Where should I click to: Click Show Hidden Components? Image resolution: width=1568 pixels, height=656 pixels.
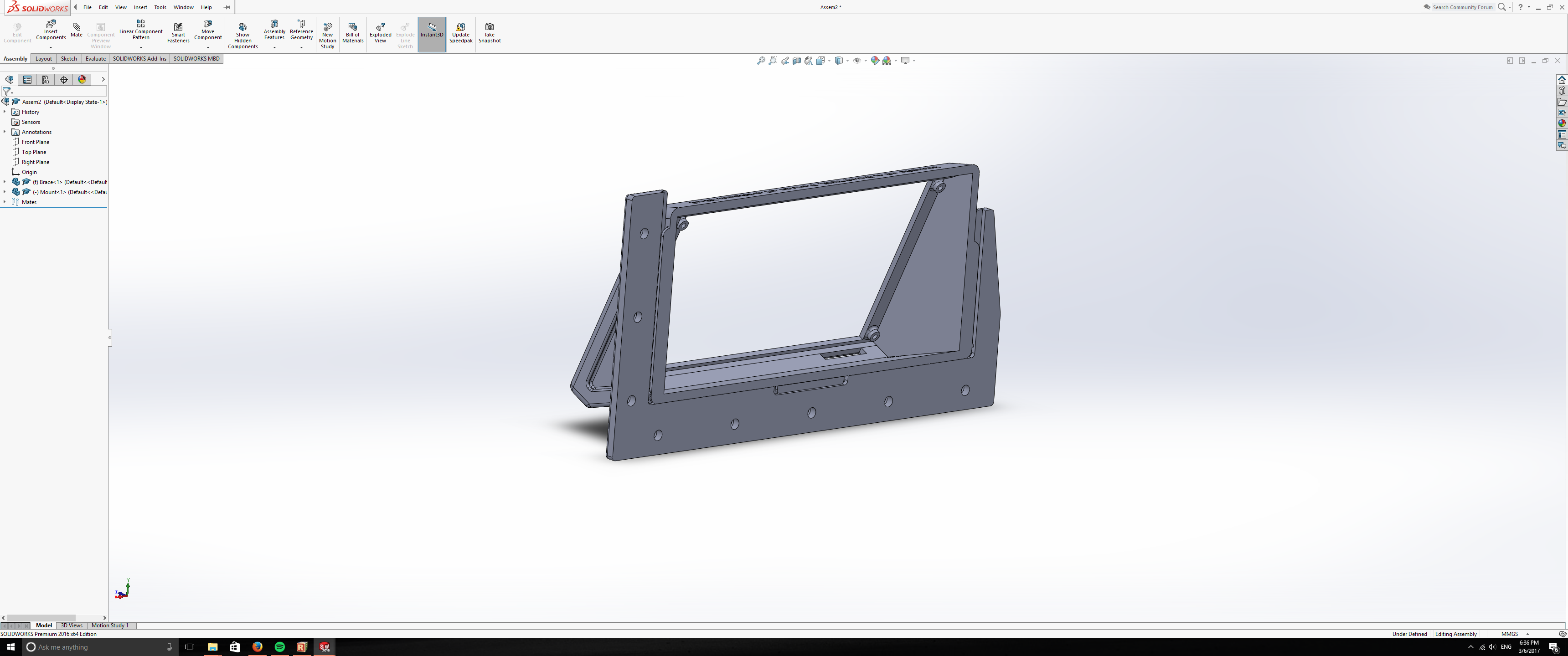coord(243,36)
